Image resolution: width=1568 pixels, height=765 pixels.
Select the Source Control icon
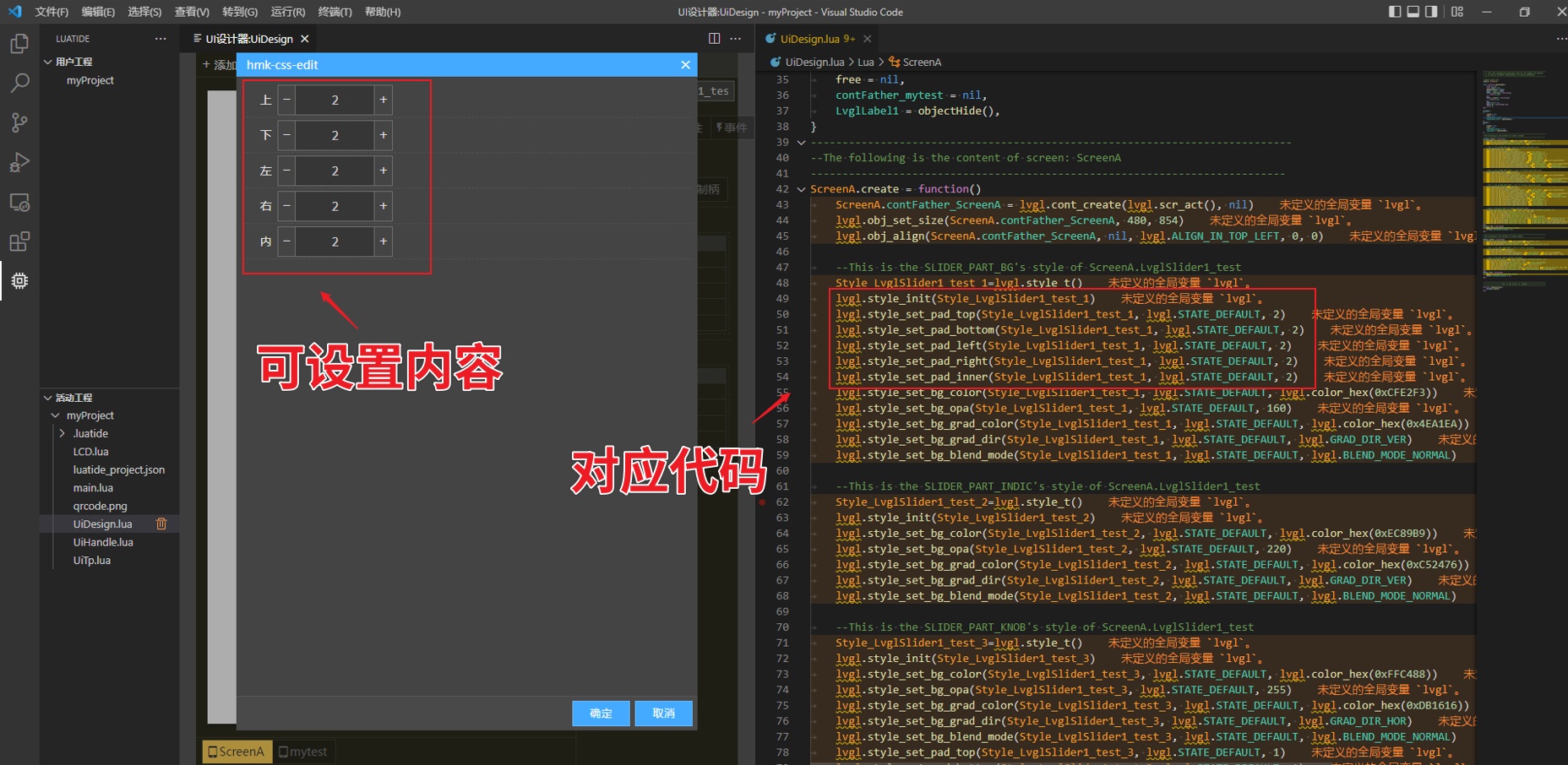19,122
